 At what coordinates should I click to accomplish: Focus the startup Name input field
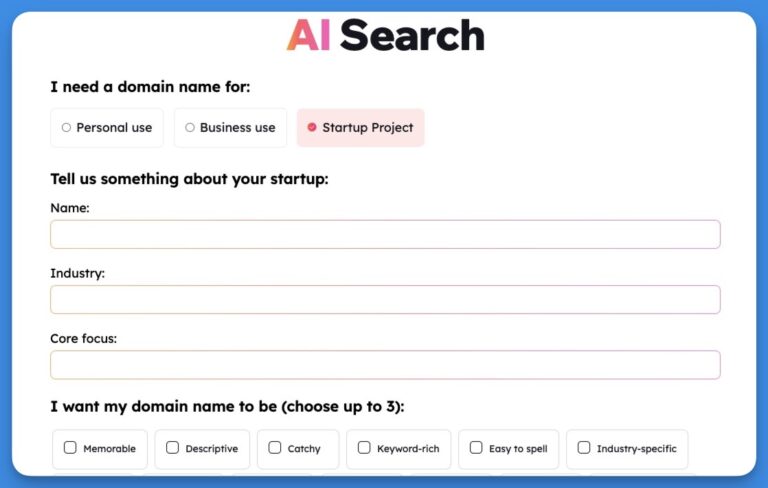pyautogui.click(x=385, y=234)
